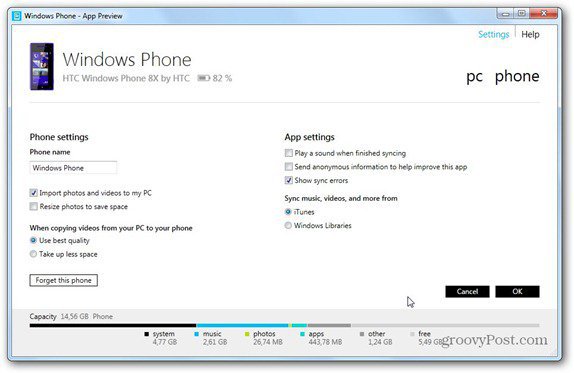Open the Settings link
Viewport: 574px width, 373px height.
point(493,34)
